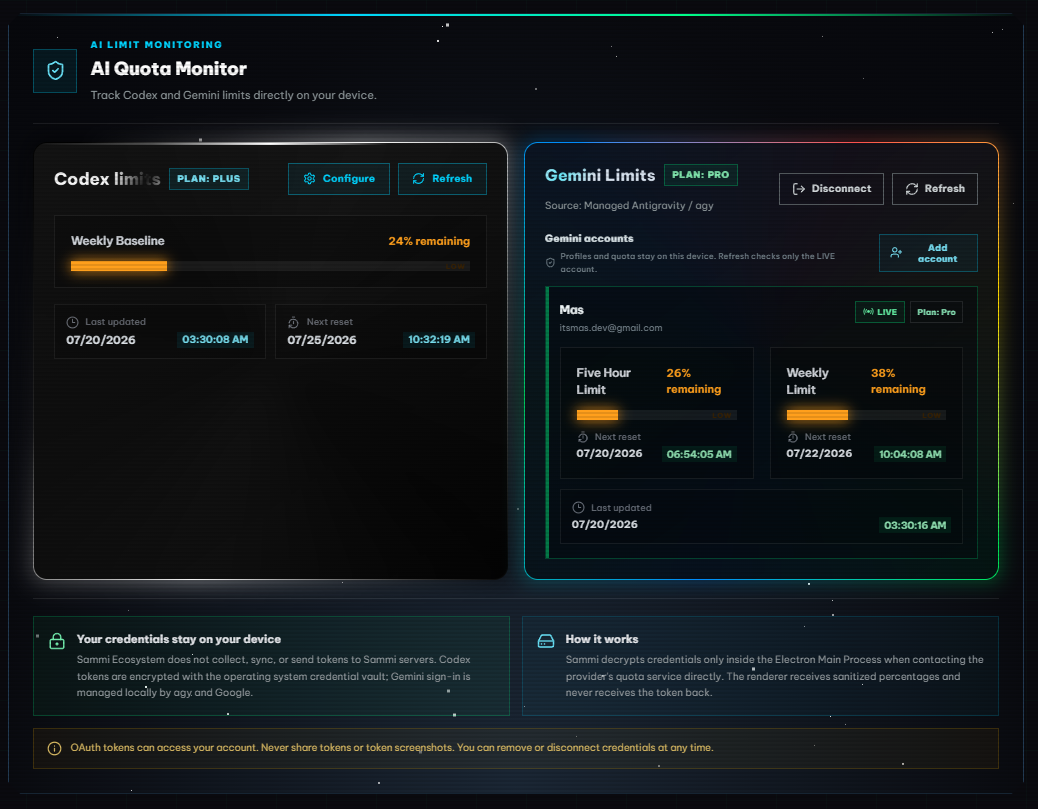Image resolution: width=1038 pixels, height=809 pixels.
Task: Click the Five Hour Limit title
Action: [603, 381]
